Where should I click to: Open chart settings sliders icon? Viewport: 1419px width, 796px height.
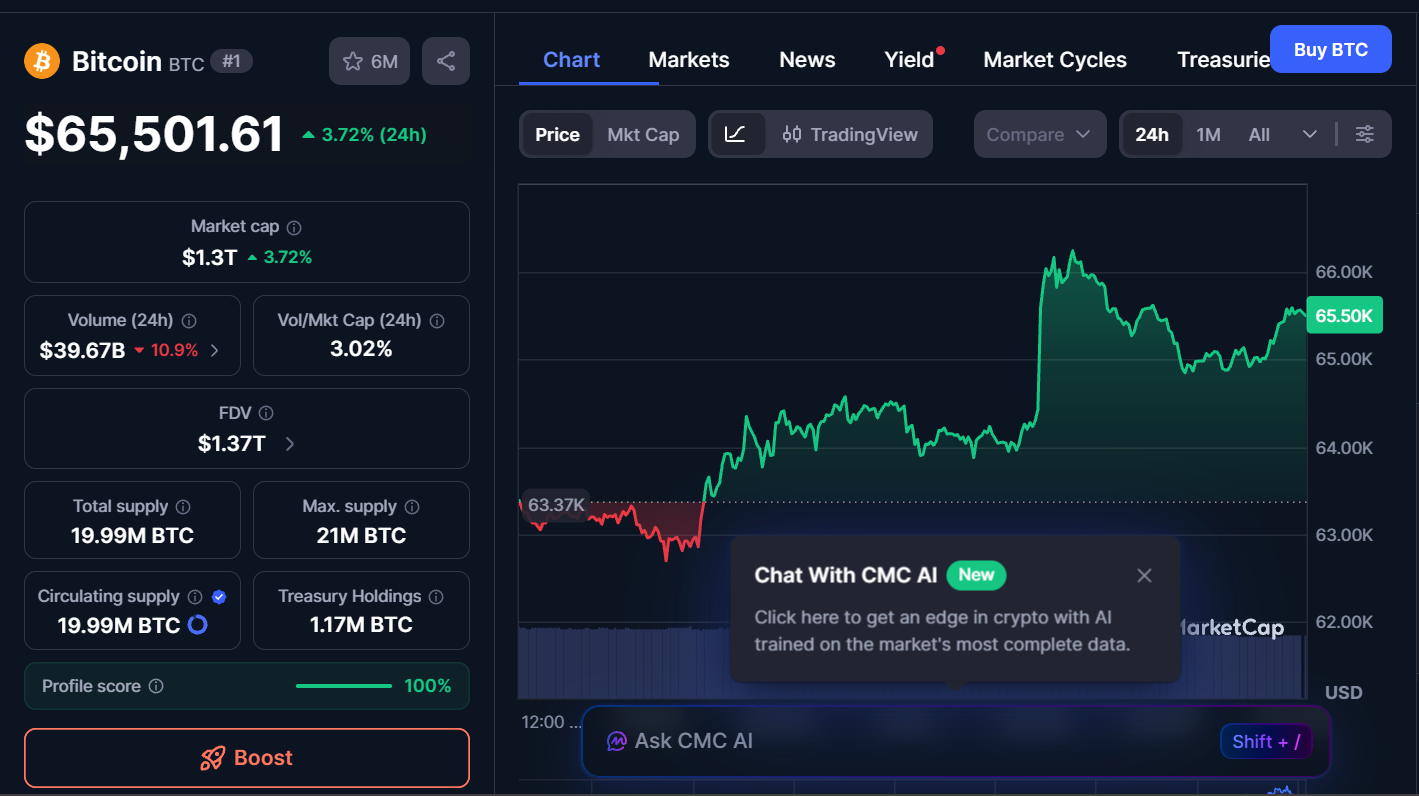(x=1364, y=134)
